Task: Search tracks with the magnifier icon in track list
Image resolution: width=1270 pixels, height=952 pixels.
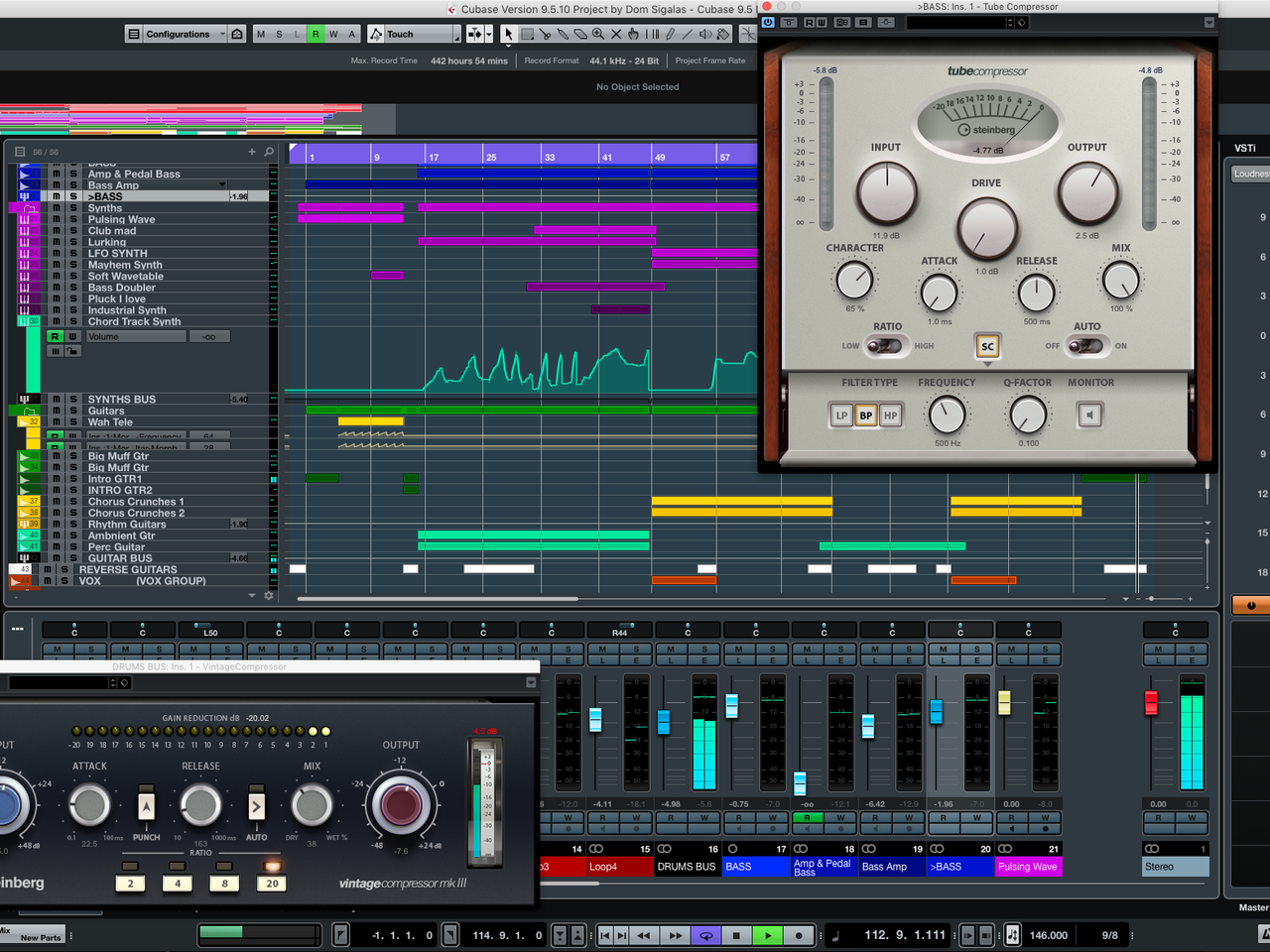Action: click(x=269, y=152)
